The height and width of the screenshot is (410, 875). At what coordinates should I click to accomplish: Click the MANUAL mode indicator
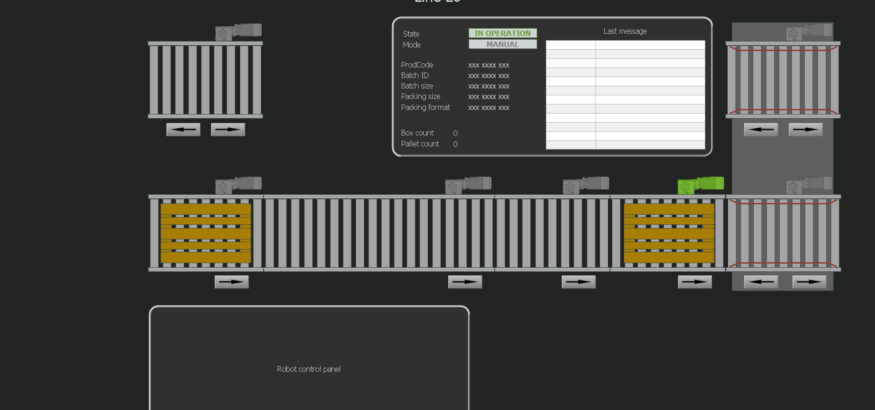(503, 44)
